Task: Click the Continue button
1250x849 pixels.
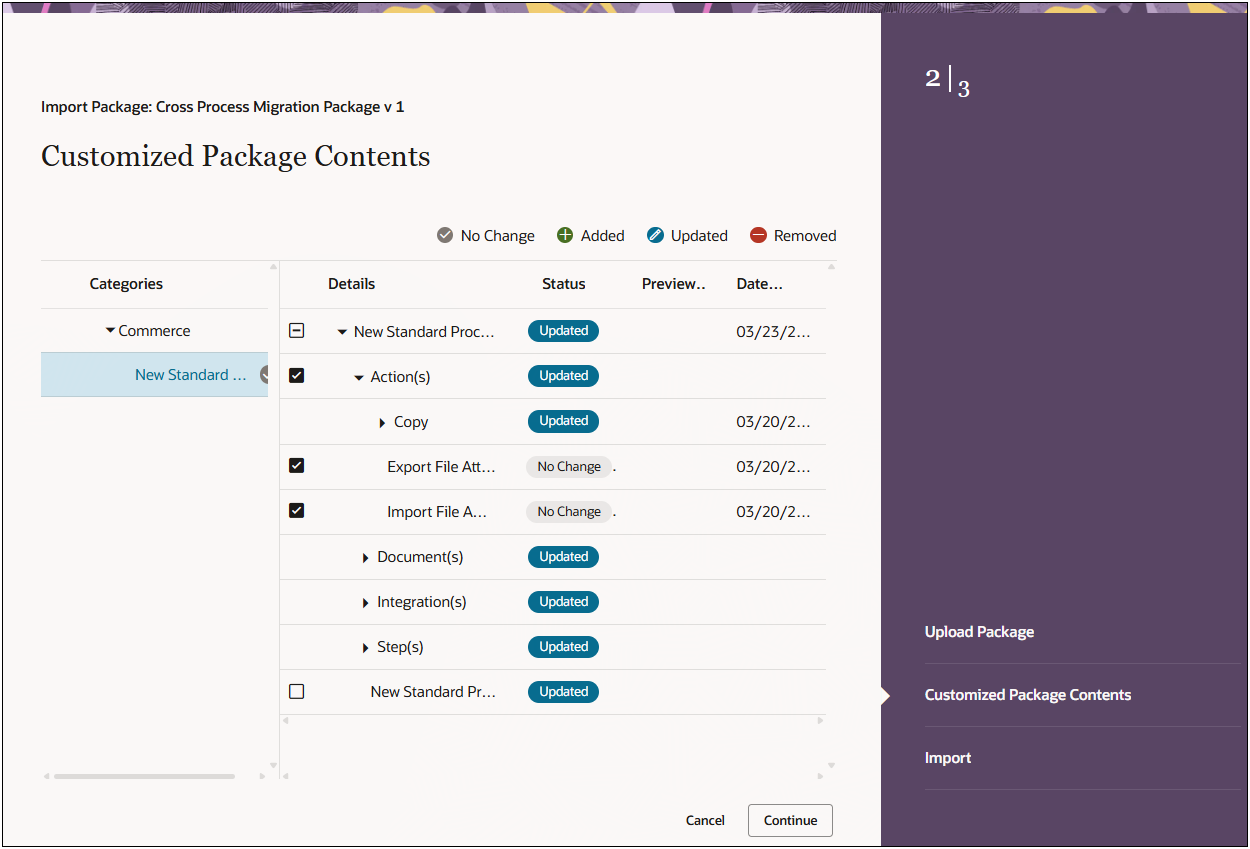Action: point(790,820)
